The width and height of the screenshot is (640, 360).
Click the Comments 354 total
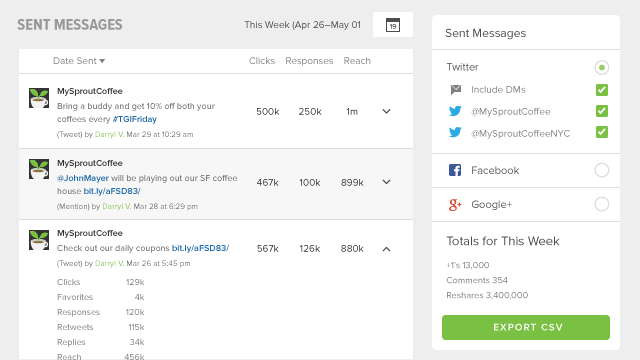coord(477,280)
